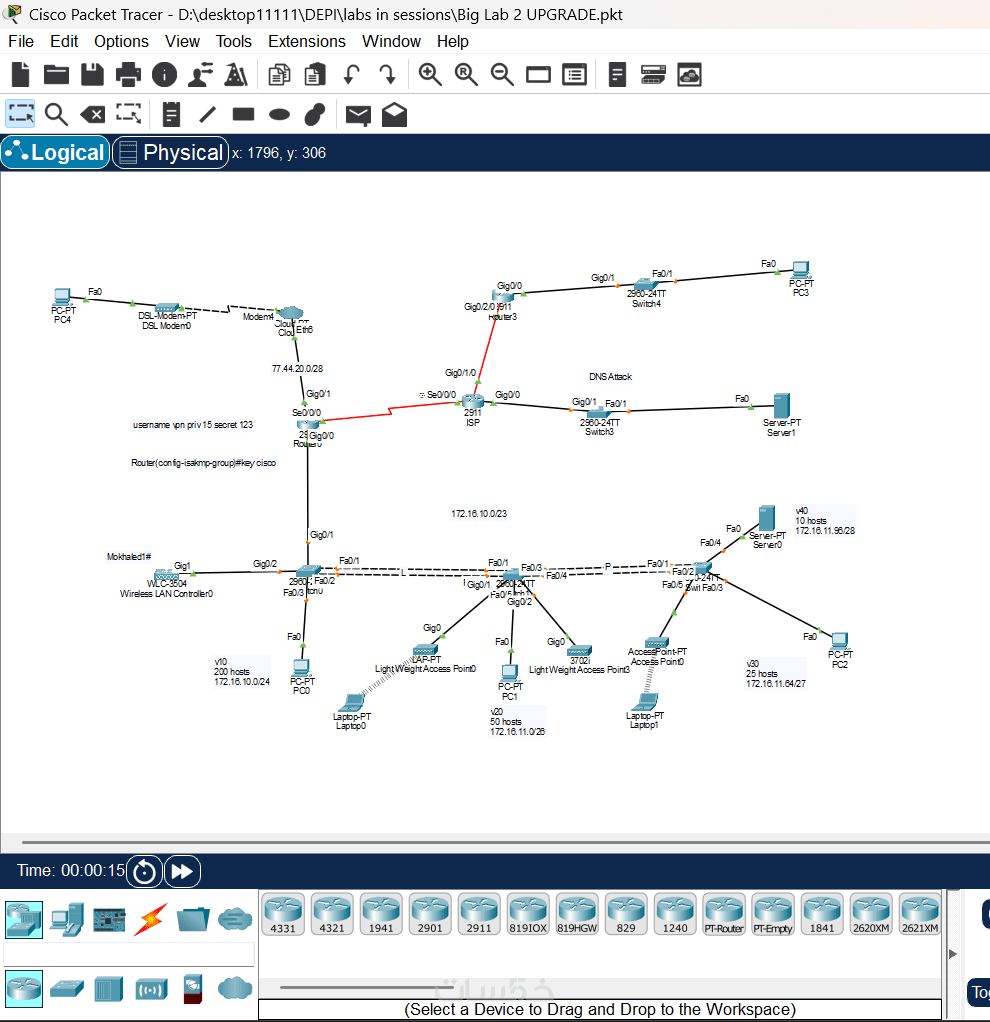Click the Wireless LAN Controller0 device

[166, 576]
